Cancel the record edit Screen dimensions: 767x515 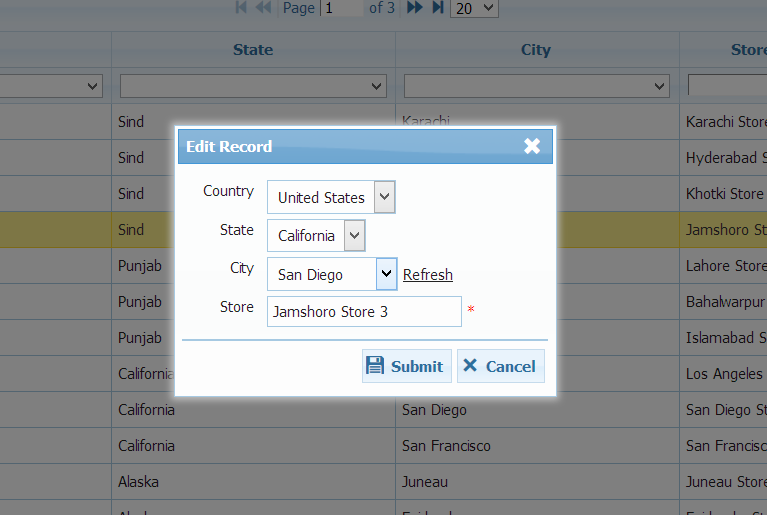click(500, 366)
